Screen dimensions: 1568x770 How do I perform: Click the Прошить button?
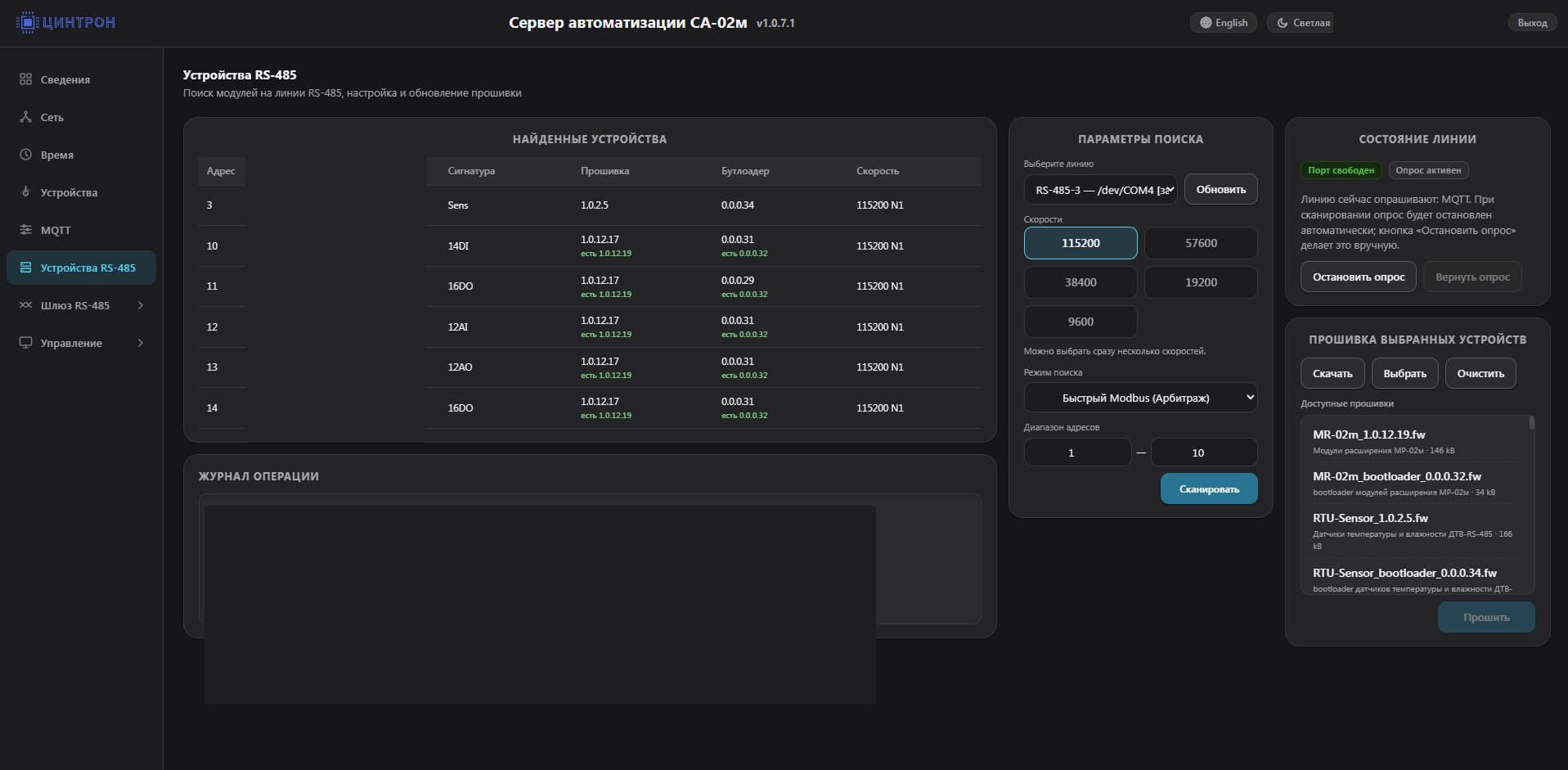pyautogui.click(x=1486, y=617)
